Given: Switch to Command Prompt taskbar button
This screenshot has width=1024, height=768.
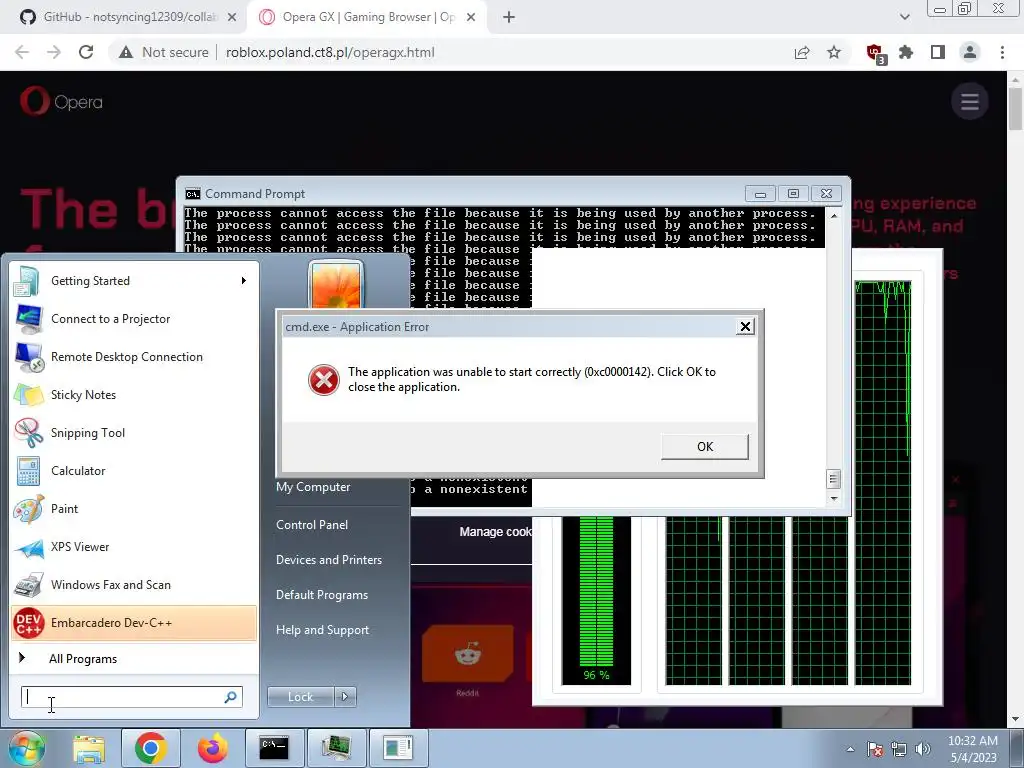Looking at the screenshot, I should [x=274, y=748].
